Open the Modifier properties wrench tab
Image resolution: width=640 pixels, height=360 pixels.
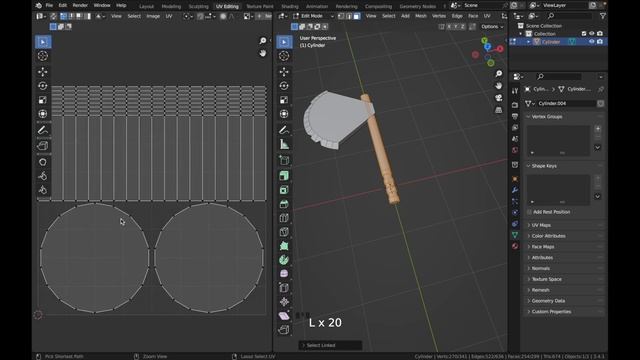515,190
